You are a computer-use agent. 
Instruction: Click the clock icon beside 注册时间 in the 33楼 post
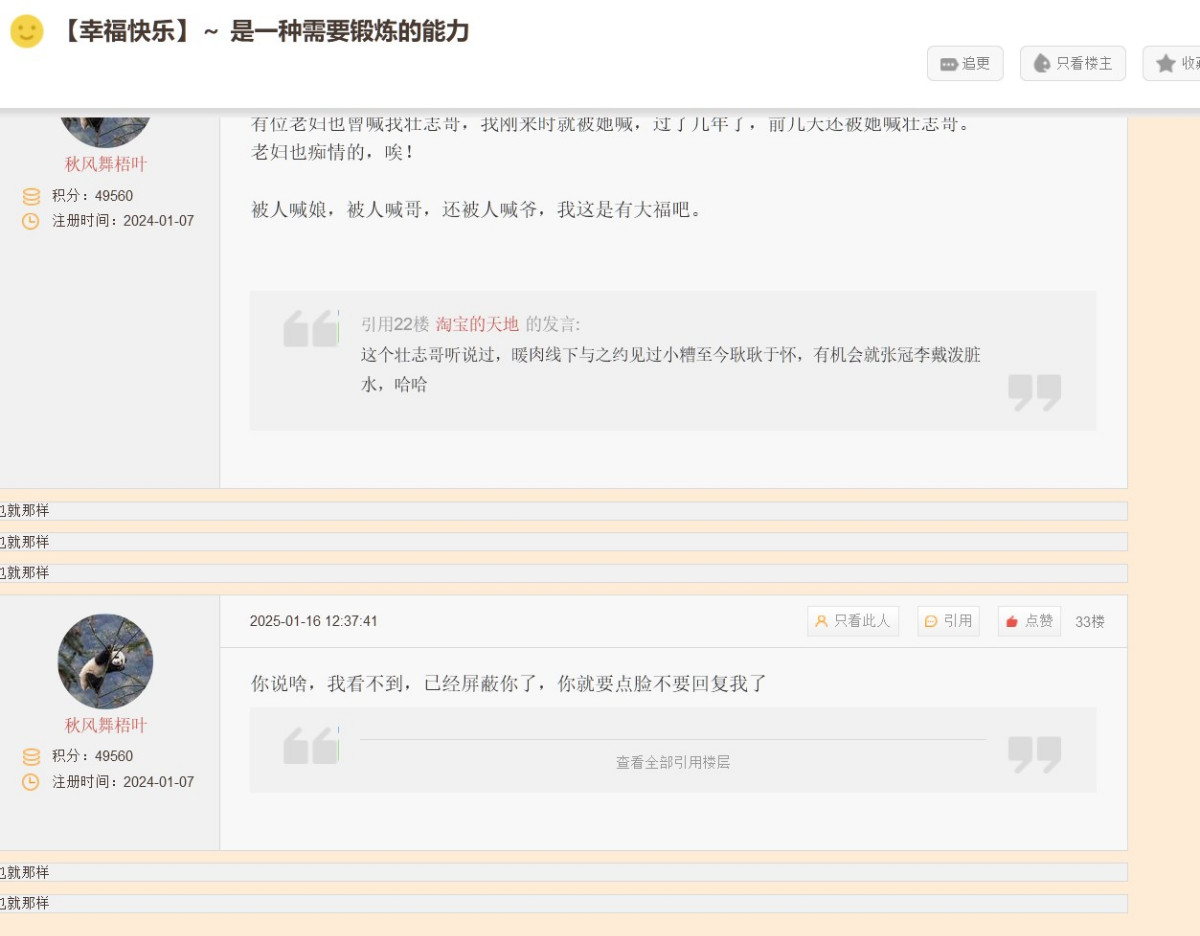[x=31, y=782]
